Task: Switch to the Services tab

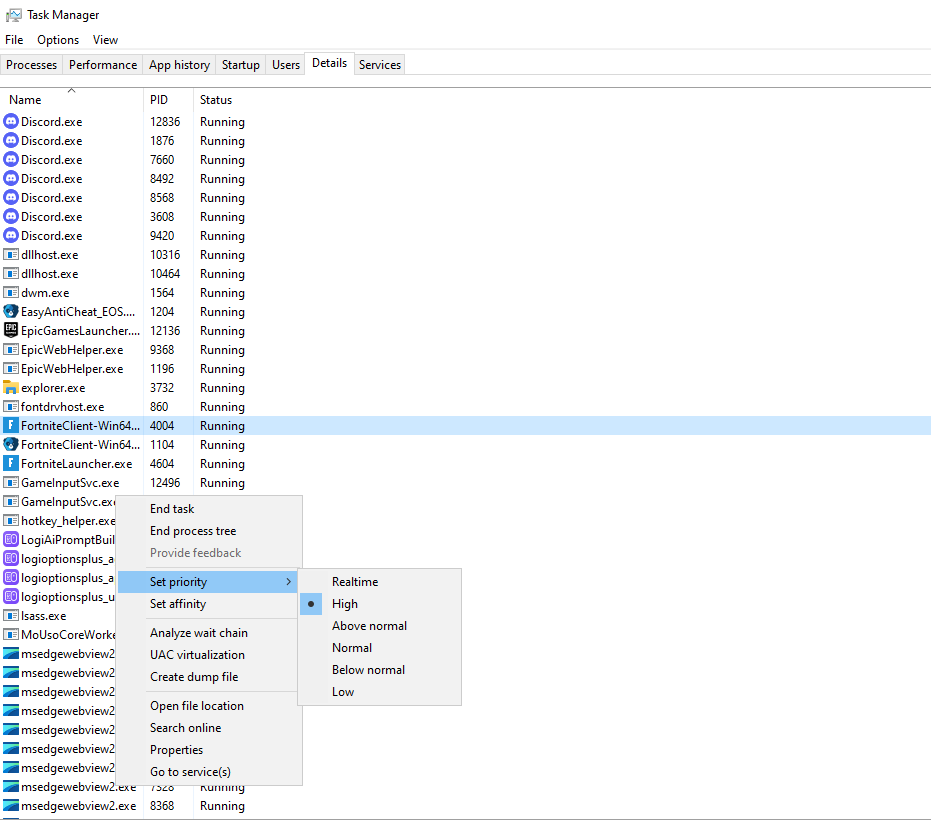Action: [x=380, y=65]
